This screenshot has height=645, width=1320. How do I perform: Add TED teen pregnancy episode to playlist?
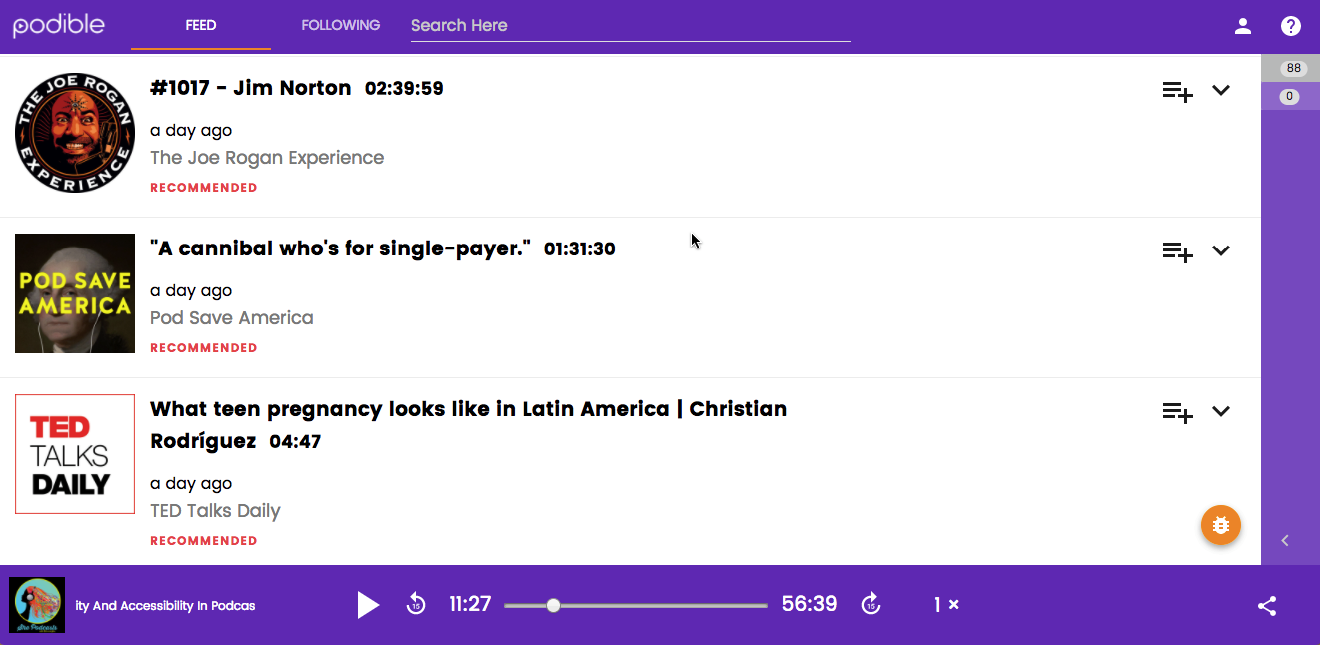[x=1177, y=412]
